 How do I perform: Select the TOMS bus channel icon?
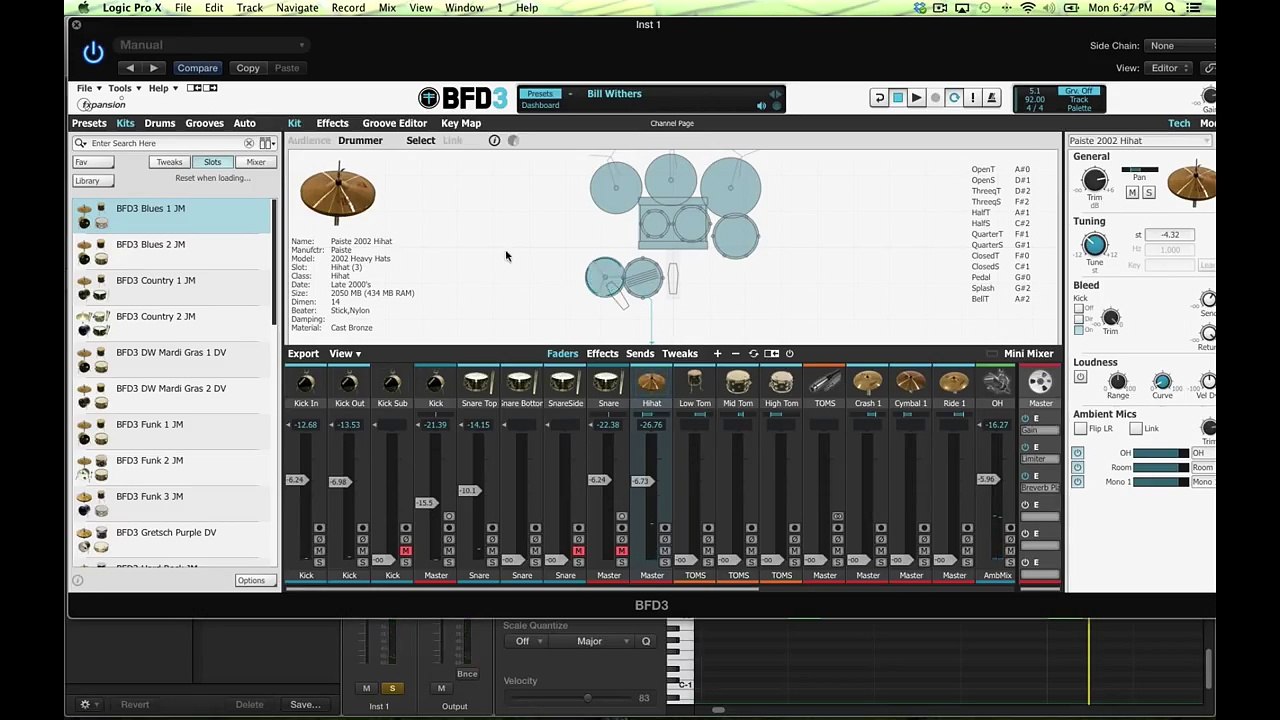click(825, 383)
